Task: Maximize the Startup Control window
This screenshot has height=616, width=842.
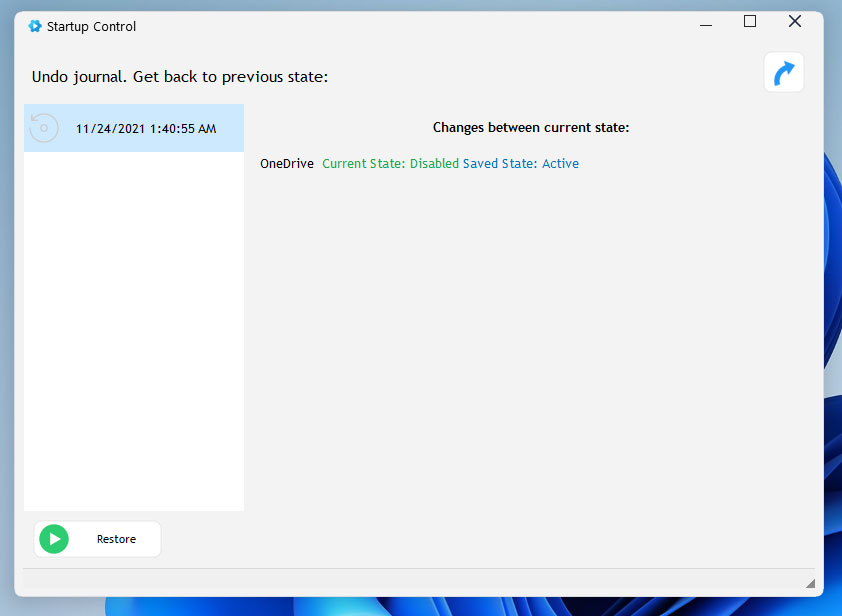Action: [x=750, y=22]
